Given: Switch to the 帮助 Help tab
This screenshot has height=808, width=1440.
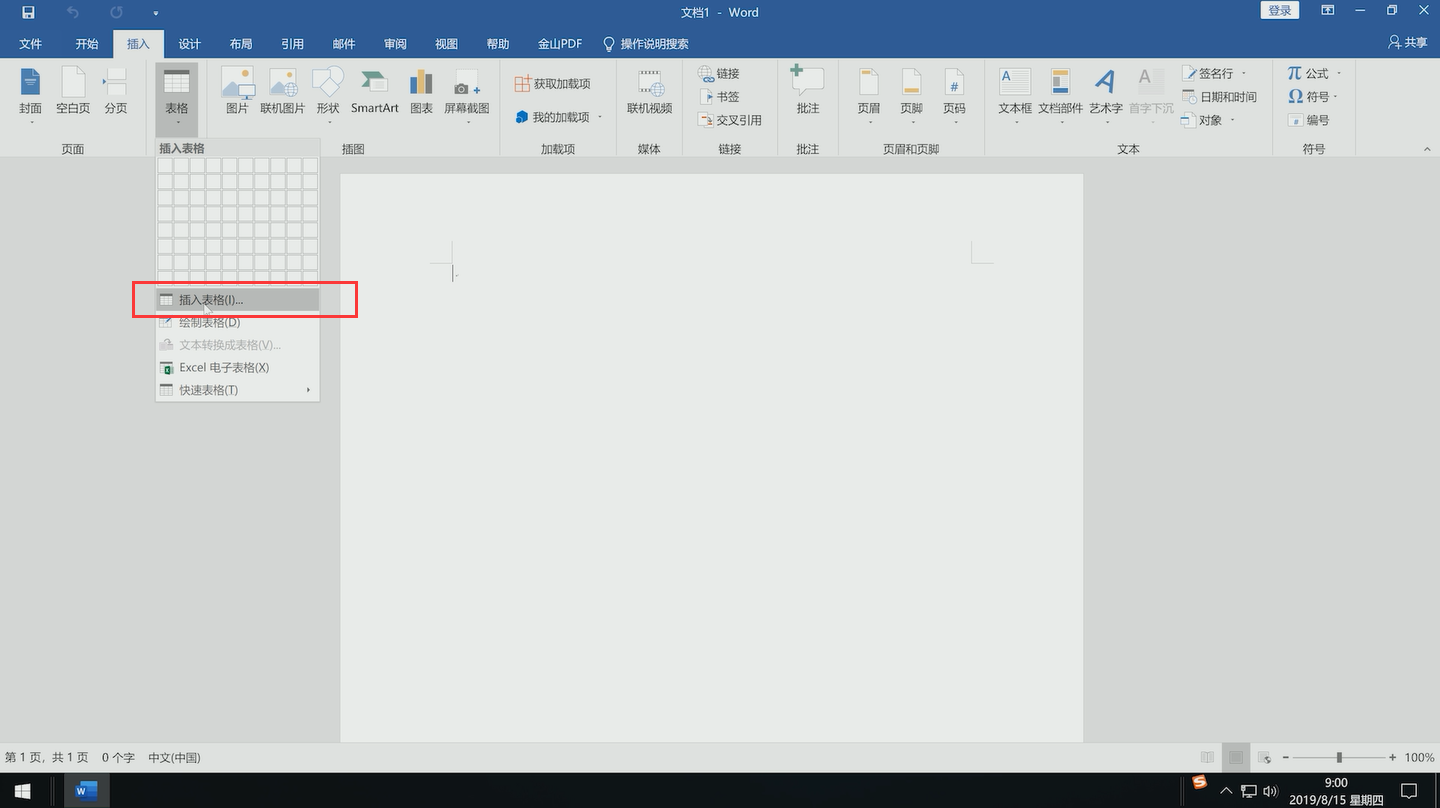Looking at the screenshot, I should click(498, 44).
